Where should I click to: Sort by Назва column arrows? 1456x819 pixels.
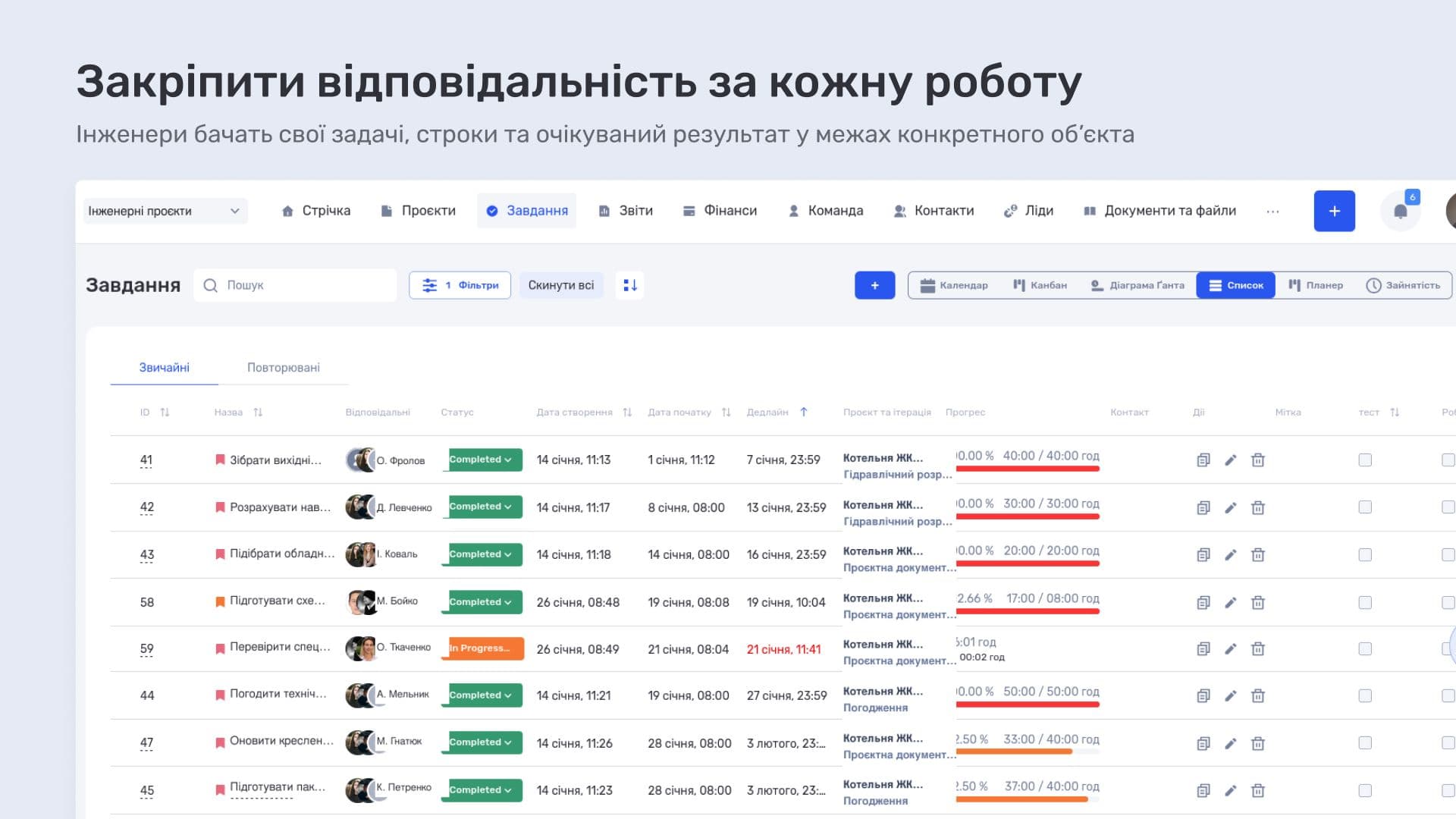[x=258, y=413]
